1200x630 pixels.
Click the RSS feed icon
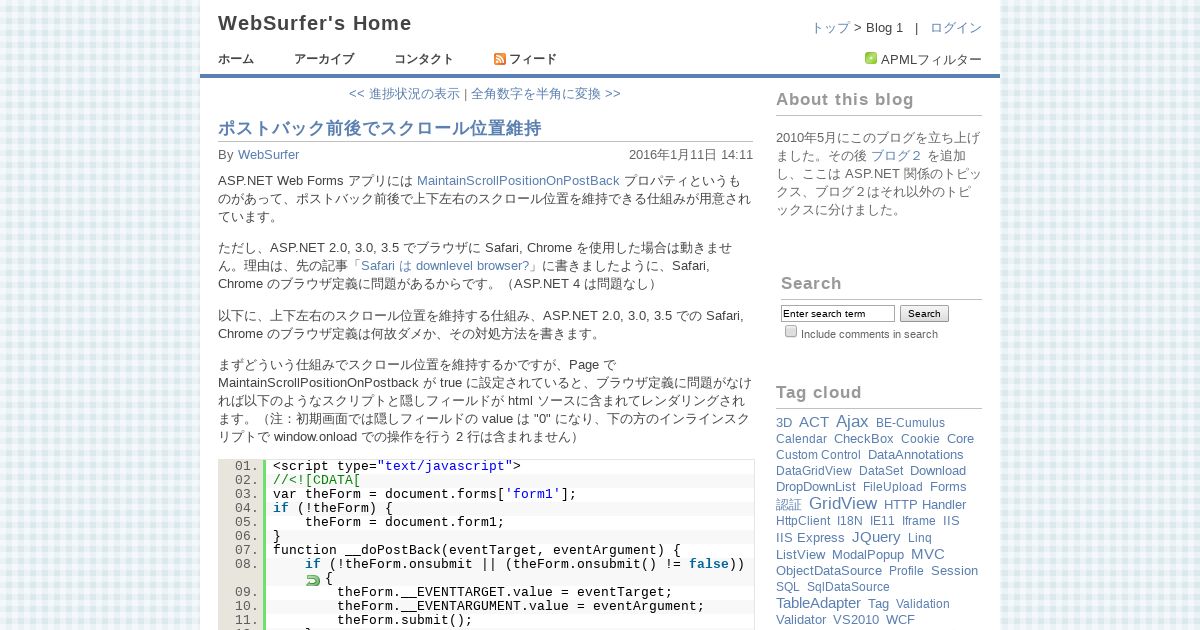tap(500, 59)
